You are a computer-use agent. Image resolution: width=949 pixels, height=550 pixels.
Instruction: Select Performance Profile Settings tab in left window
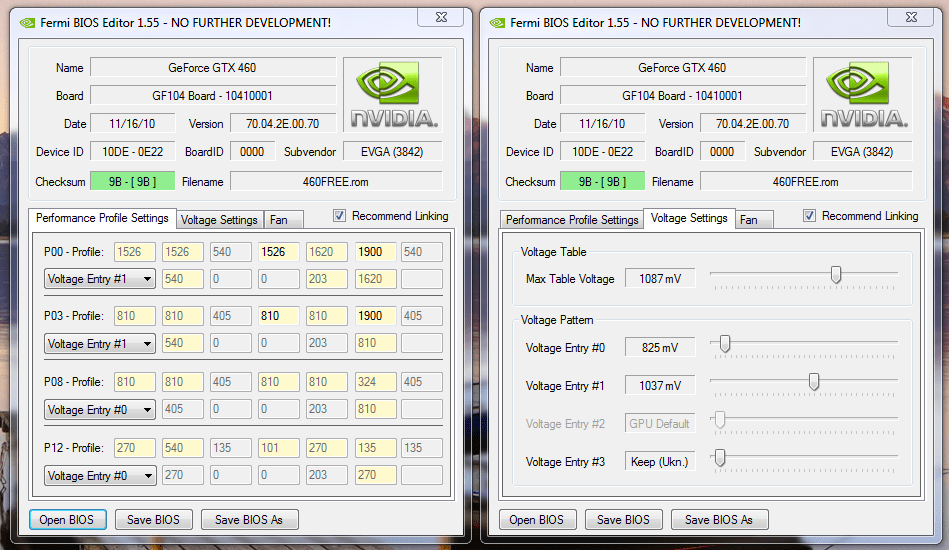tap(102, 218)
